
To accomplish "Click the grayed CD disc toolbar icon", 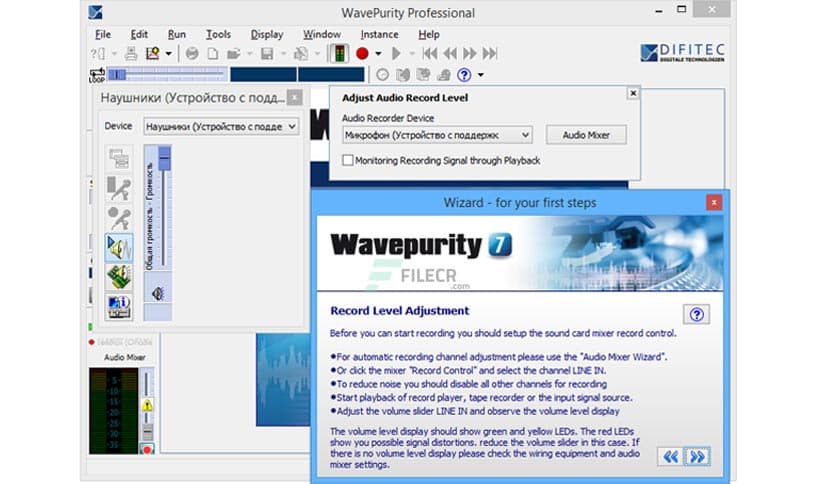I will coord(192,53).
